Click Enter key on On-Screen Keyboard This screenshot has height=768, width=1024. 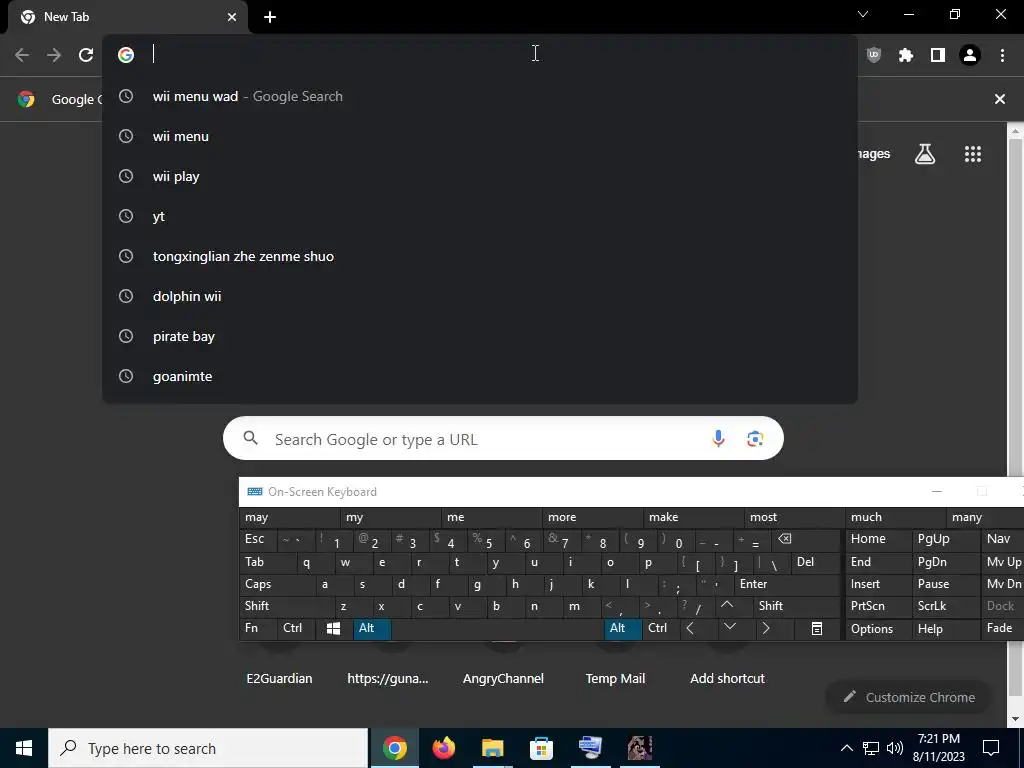click(x=787, y=584)
